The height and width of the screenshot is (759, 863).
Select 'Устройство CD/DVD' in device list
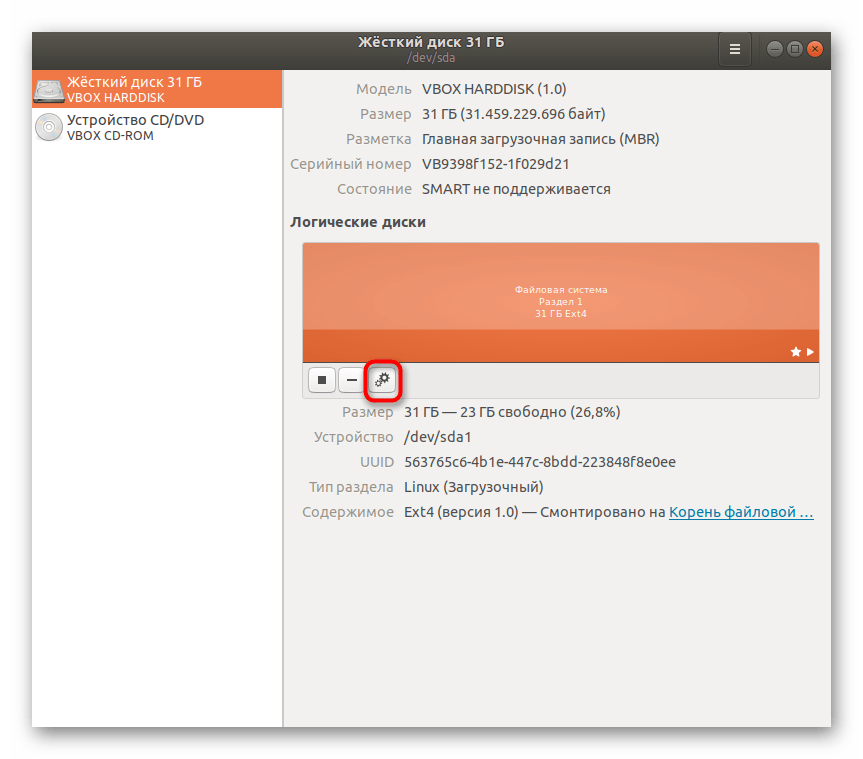click(x=135, y=120)
